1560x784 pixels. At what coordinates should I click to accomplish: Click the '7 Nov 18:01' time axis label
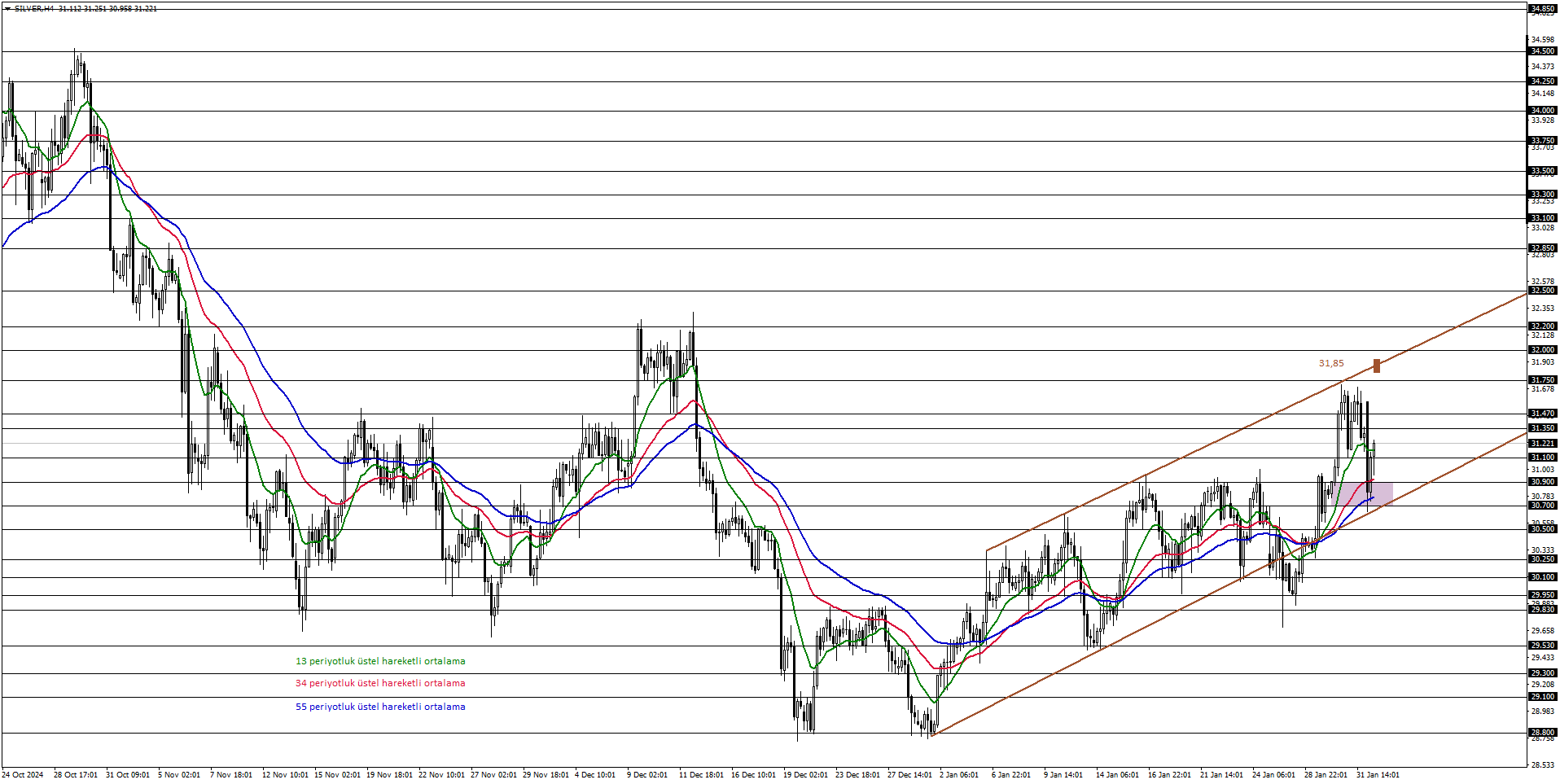coord(231,775)
